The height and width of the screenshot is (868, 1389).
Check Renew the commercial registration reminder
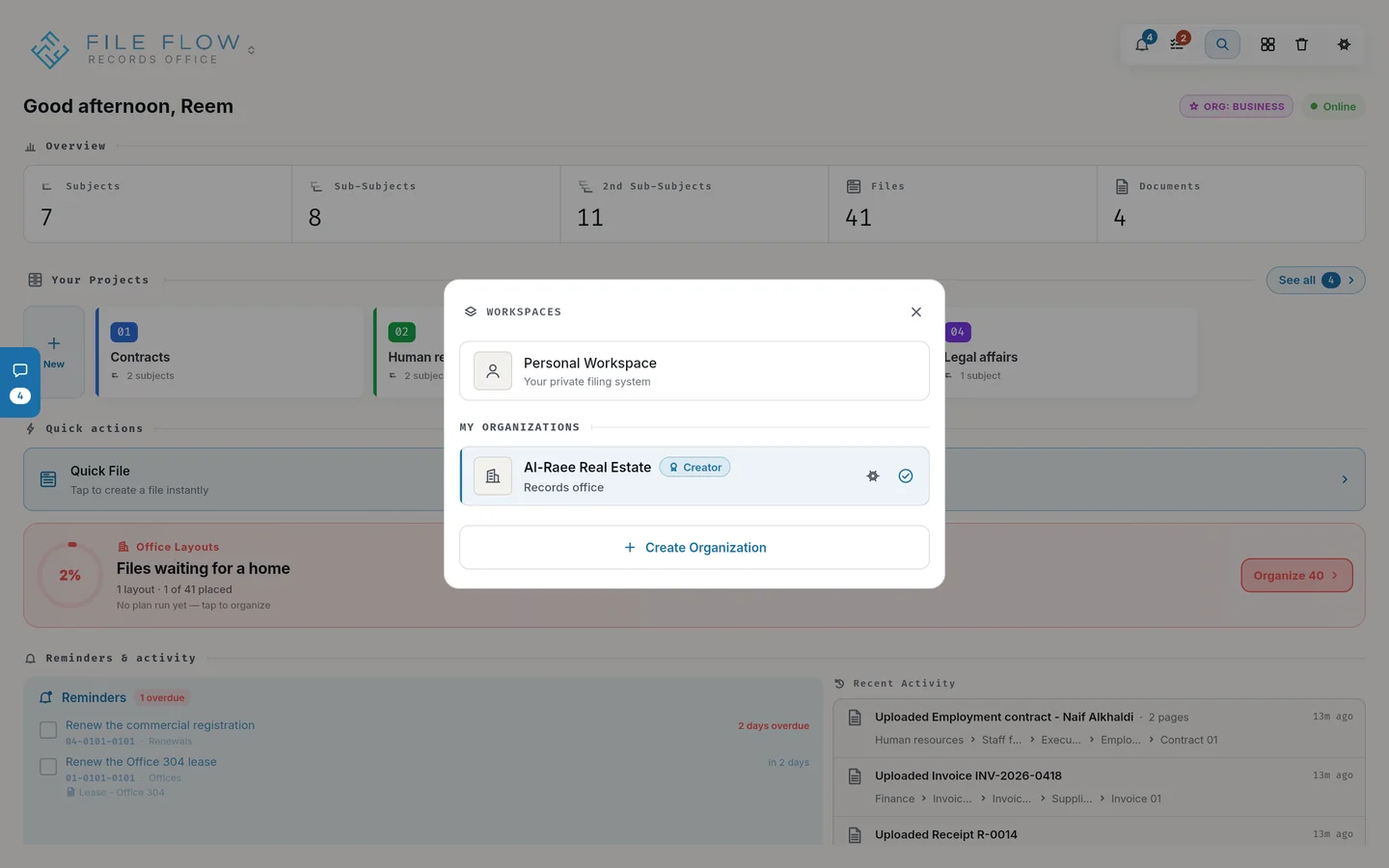(48, 730)
